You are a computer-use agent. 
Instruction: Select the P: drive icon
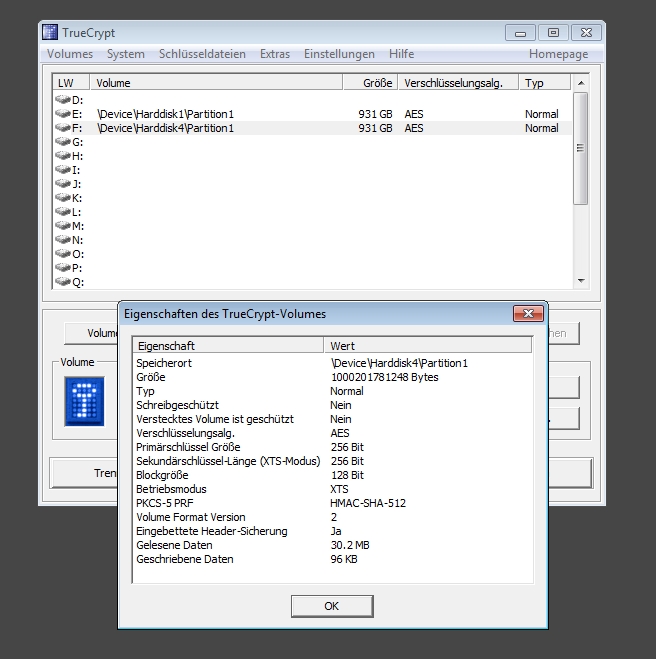click(x=63, y=268)
